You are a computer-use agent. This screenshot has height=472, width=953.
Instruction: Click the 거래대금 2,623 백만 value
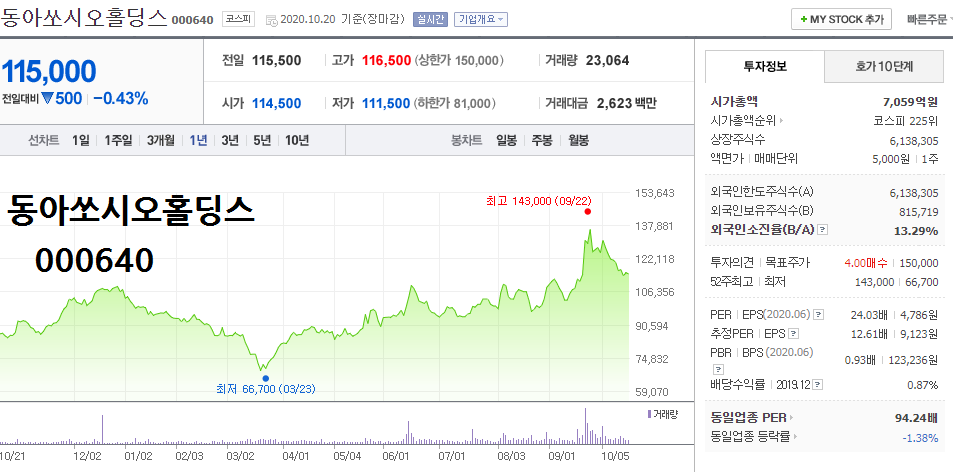click(x=627, y=104)
